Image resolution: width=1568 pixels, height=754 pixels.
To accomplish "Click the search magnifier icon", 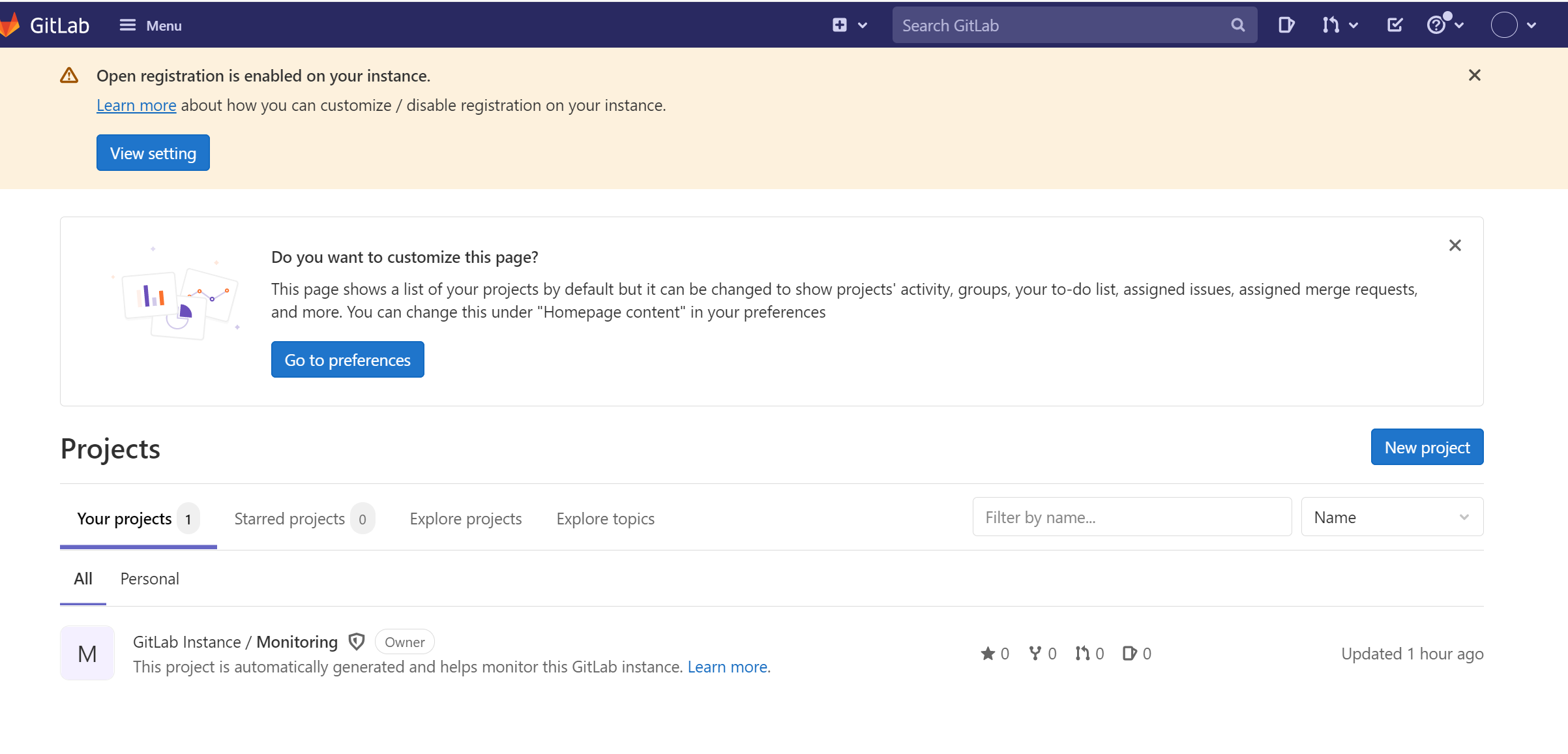I will pyautogui.click(x=1237, y=25).
